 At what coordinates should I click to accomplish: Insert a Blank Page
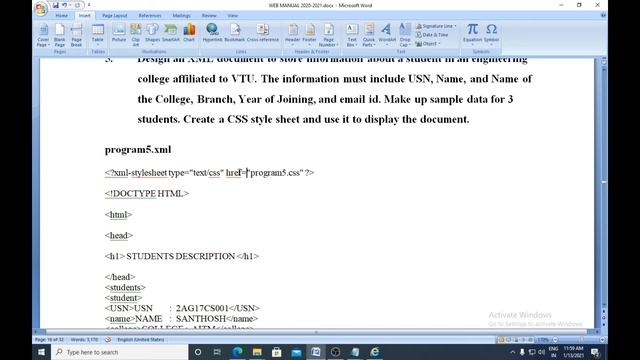tap(60, 35)
